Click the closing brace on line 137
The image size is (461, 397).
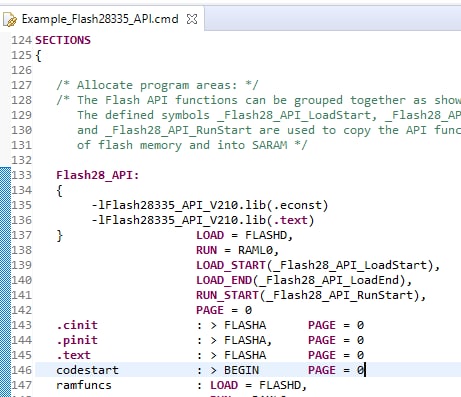[59, 236]
